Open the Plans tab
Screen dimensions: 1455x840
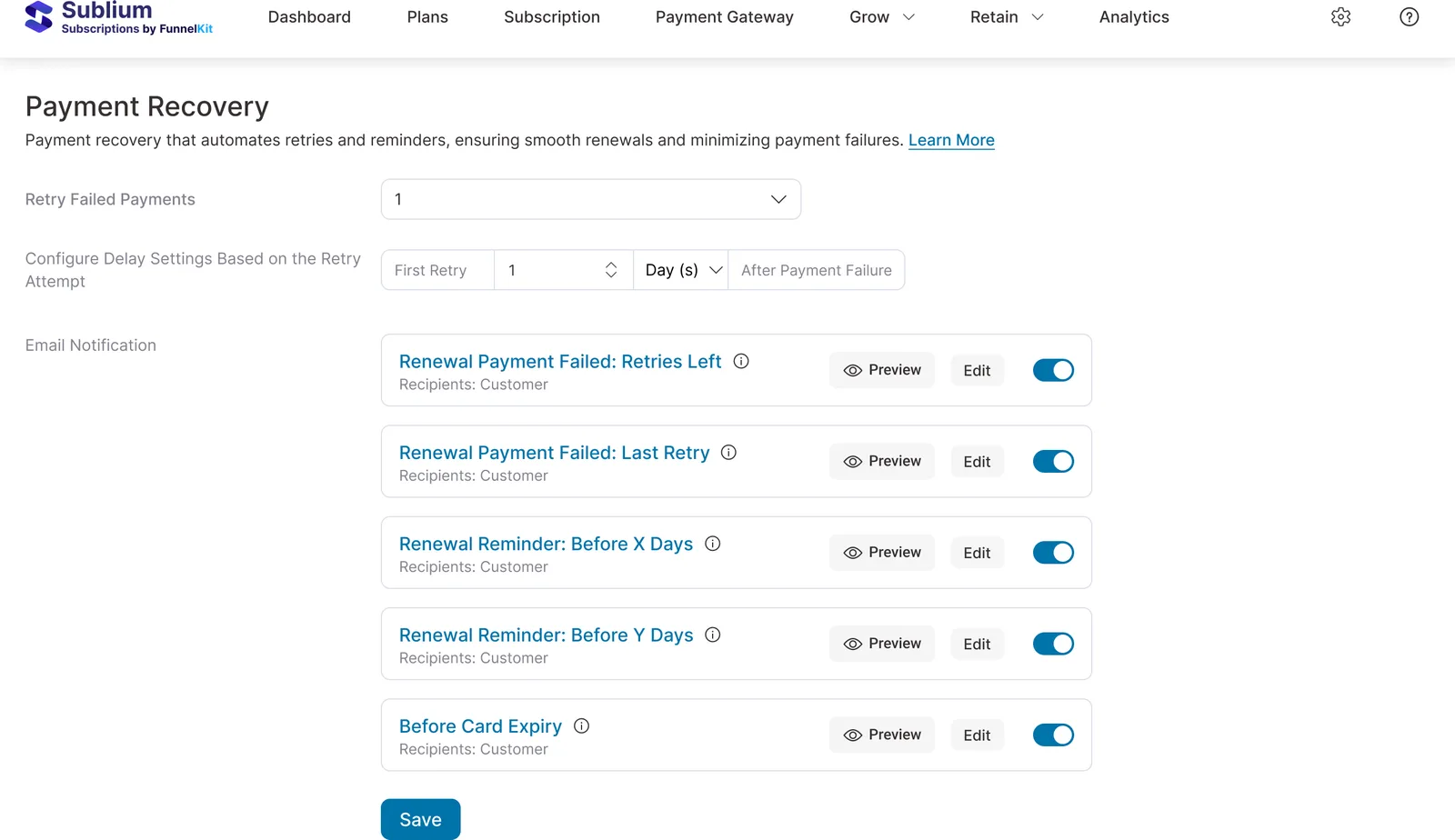[x=427, y=17]
